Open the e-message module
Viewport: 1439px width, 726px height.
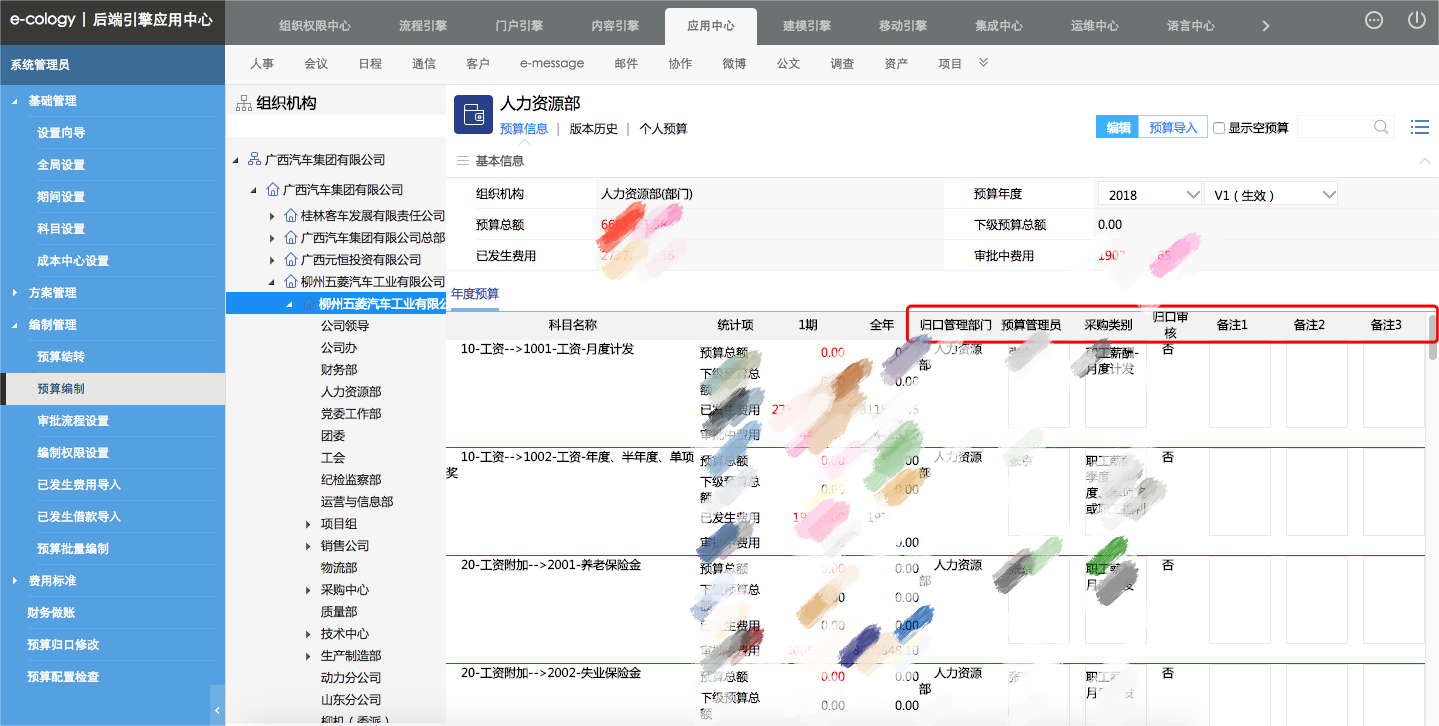(552, 63)
